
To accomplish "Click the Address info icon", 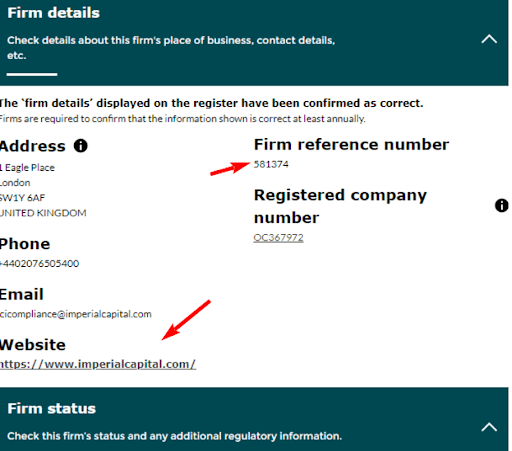I will 81,146.
